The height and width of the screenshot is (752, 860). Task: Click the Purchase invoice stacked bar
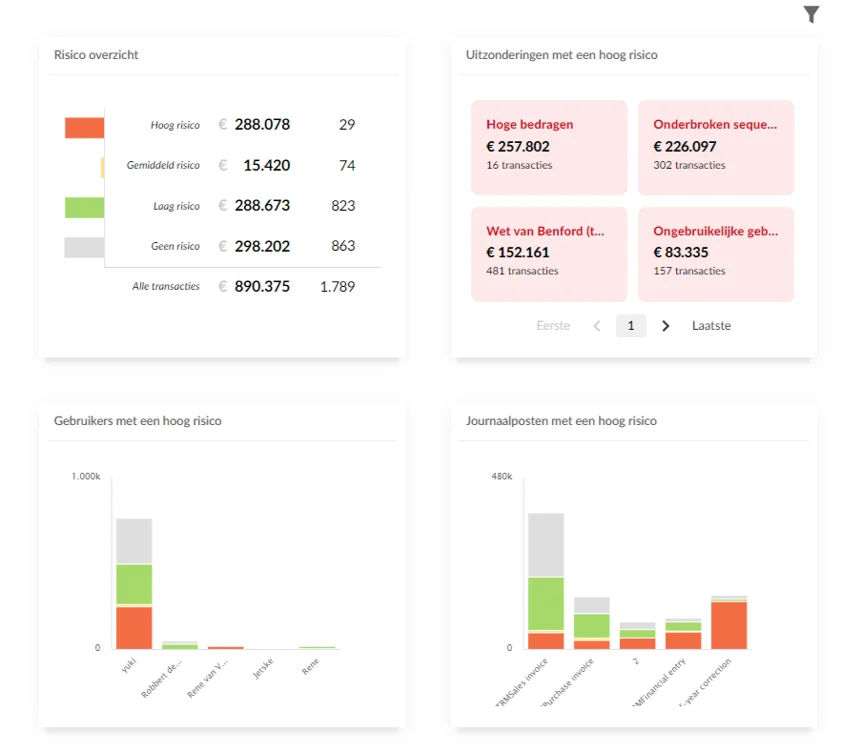(592, 623)
